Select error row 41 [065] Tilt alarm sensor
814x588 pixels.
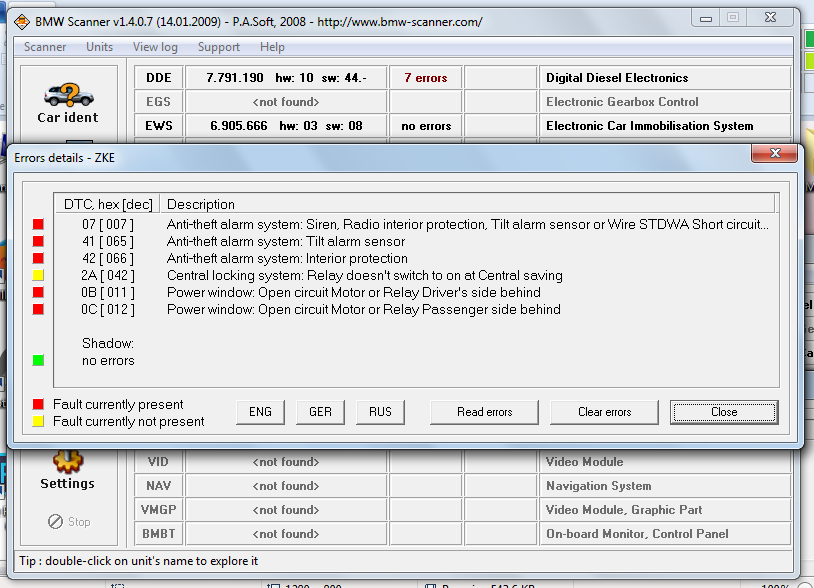[x=415, y=241]
